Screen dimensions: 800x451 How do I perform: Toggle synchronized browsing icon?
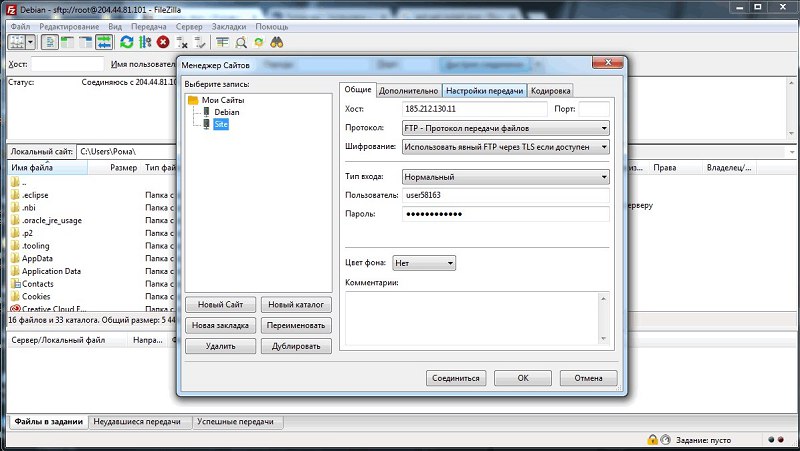tap(259, 42)
